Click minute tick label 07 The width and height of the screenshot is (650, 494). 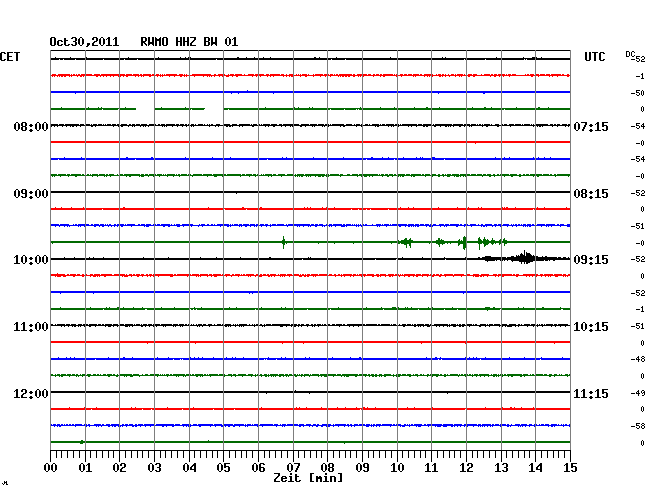293,467
